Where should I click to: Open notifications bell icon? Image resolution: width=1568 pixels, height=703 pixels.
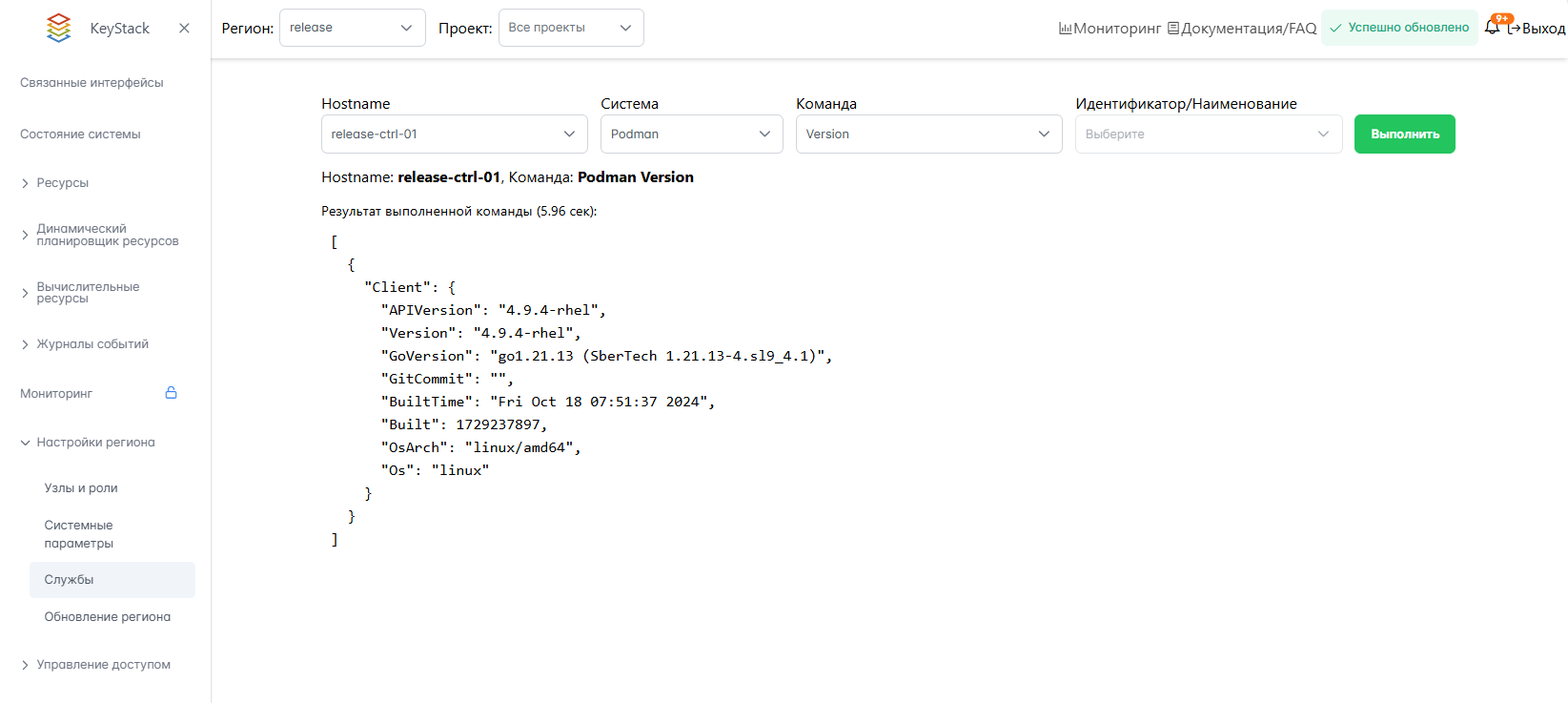tap(1492, 28)
